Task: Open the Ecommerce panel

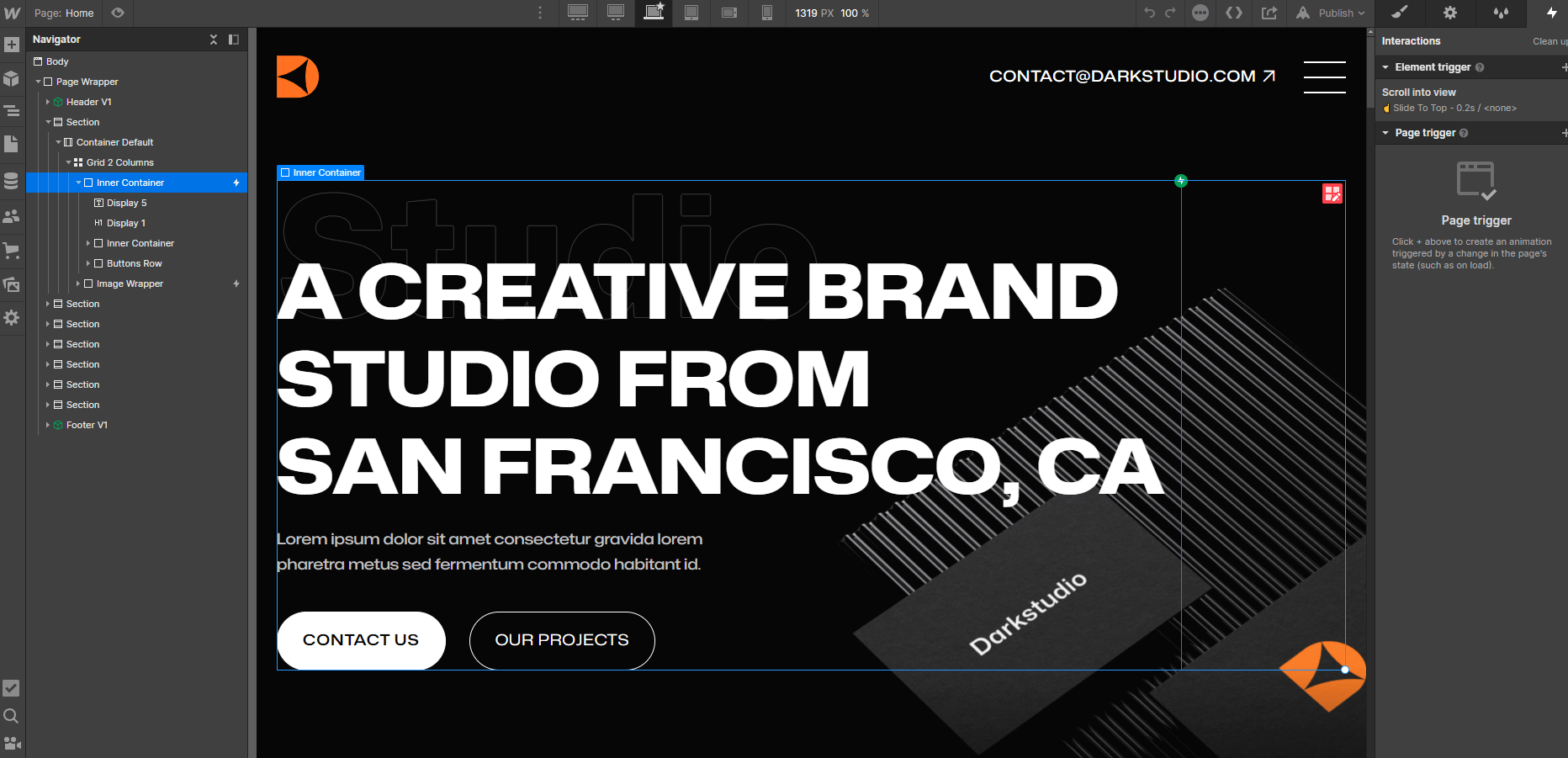Action: pos(12,250)
